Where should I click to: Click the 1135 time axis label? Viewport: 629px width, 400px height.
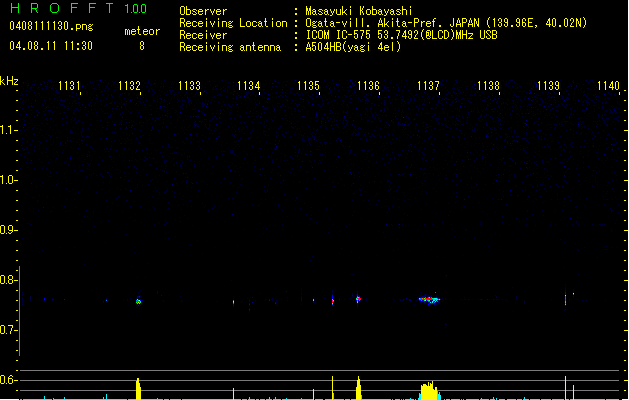(308, 86)
